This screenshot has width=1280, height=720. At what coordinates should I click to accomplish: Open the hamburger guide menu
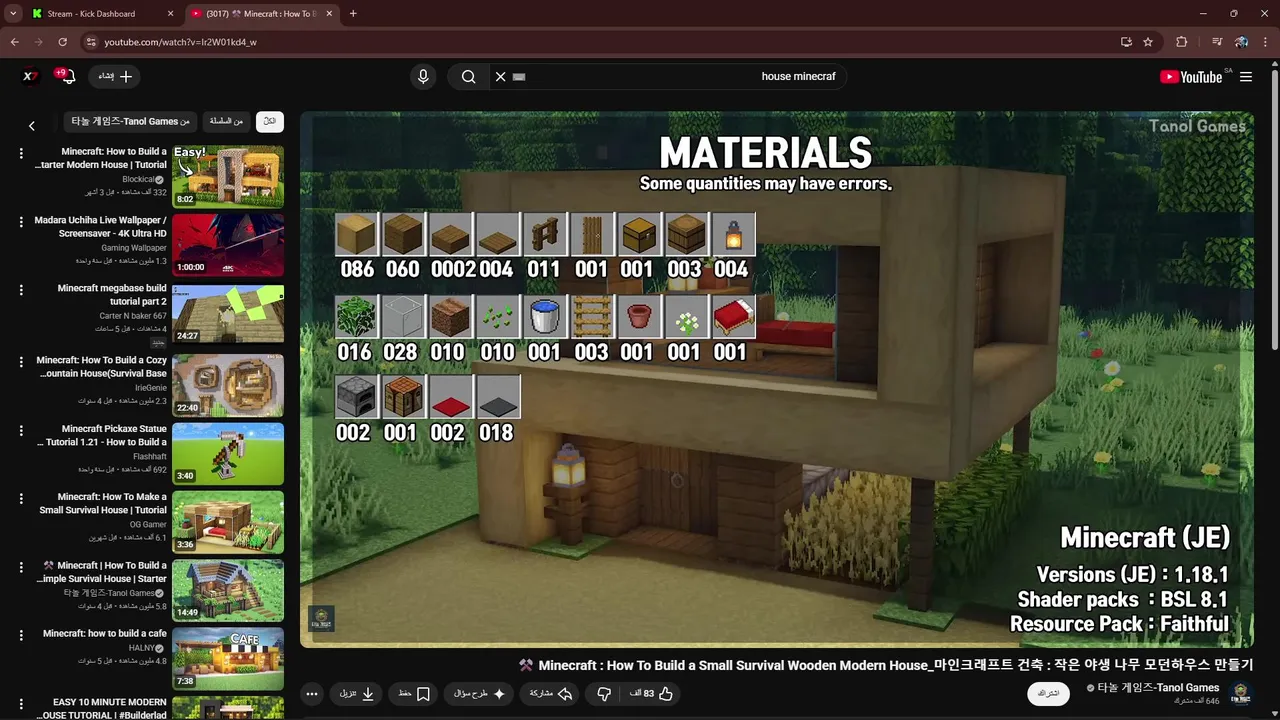point(1246,77)
